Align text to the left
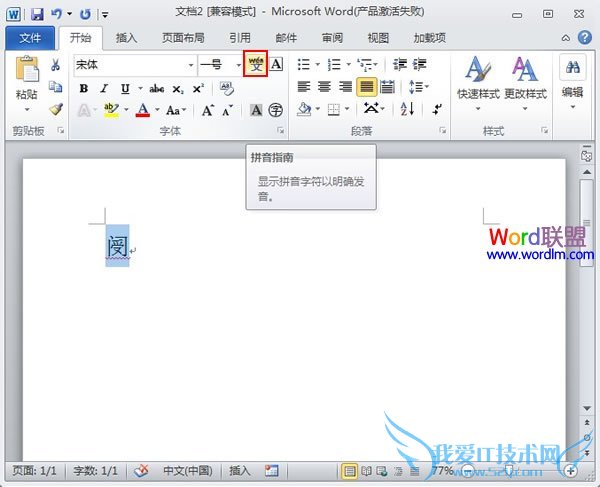 (303, 87)
